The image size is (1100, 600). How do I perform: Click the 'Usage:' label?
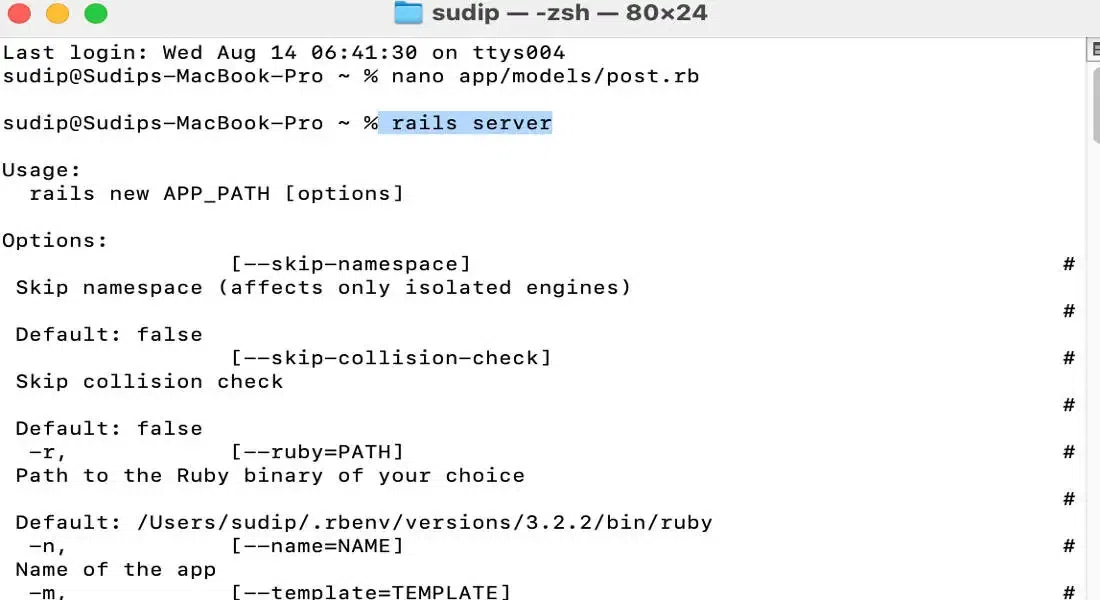42,170
